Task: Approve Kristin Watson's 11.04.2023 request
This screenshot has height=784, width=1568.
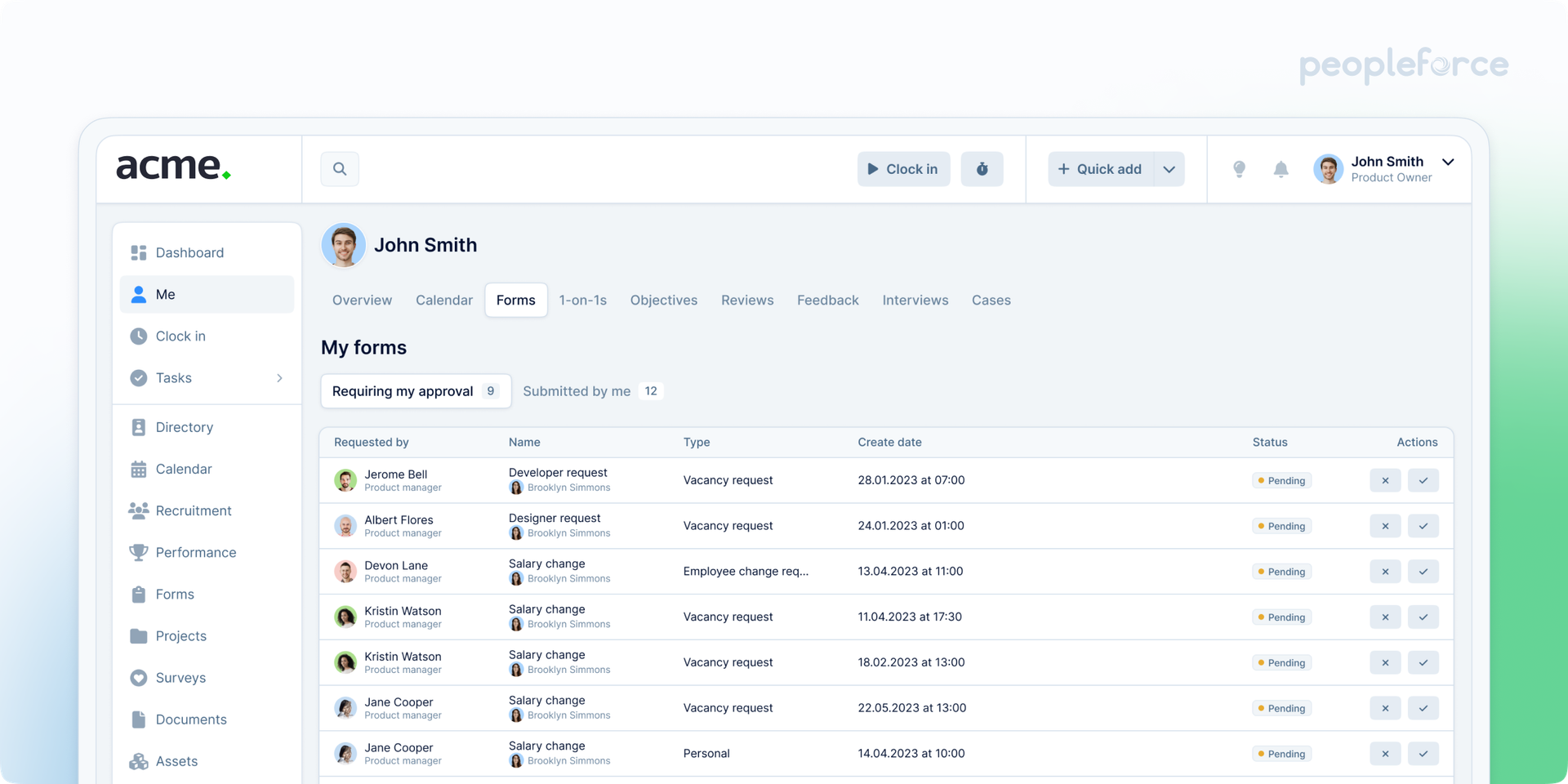Action: pyautogui.click(x=1423, y=617)
